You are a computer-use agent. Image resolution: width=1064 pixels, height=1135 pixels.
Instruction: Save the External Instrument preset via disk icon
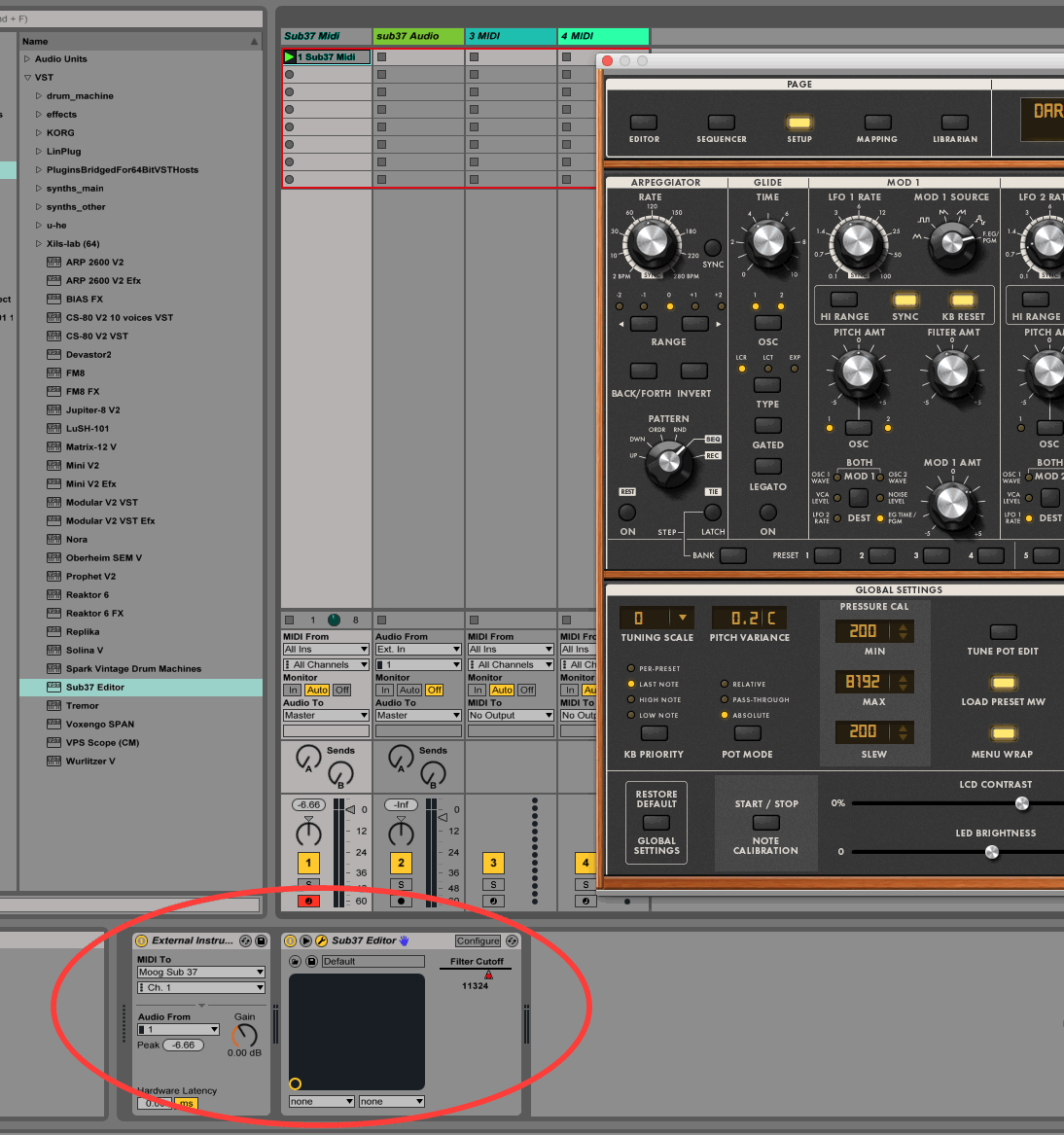(261, 941)
